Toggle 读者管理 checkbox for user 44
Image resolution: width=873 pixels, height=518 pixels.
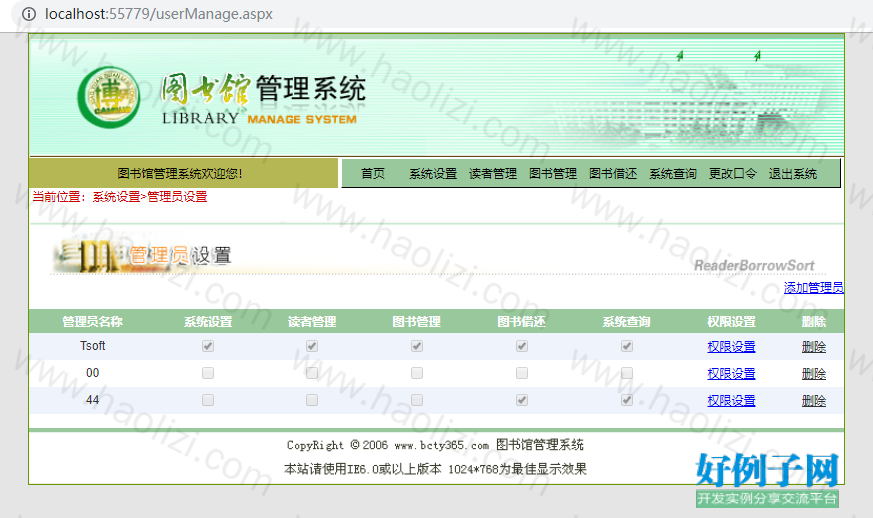tap(312, 400)
